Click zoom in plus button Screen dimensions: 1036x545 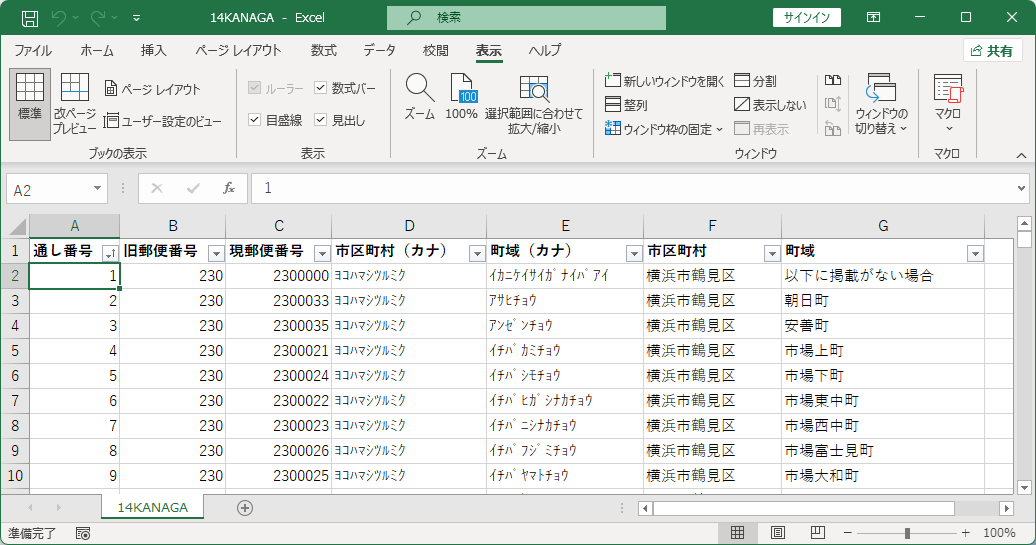coord(965,532)
